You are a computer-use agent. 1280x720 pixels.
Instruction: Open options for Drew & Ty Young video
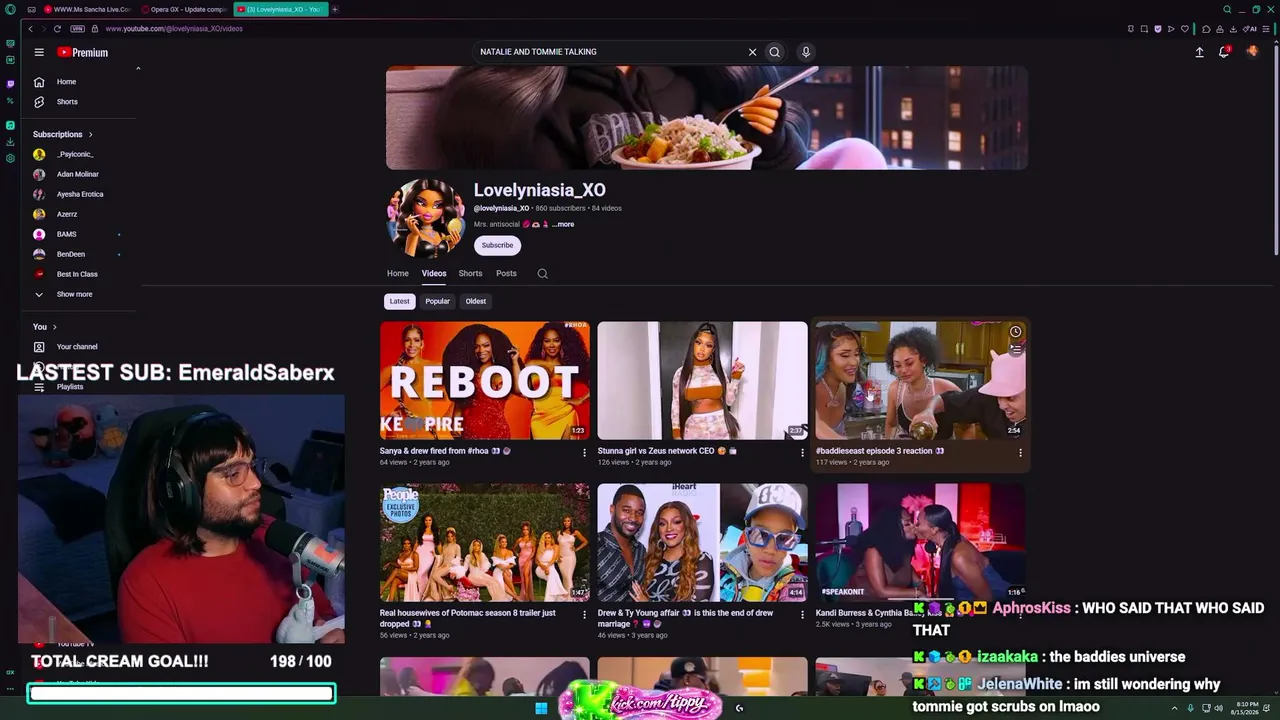click(x=802, y=615)
